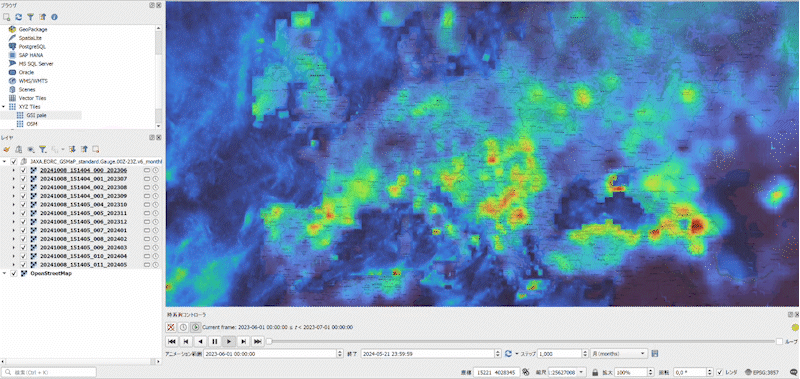
Task: Click the refresh animation range icon
Action: point(508,353)
